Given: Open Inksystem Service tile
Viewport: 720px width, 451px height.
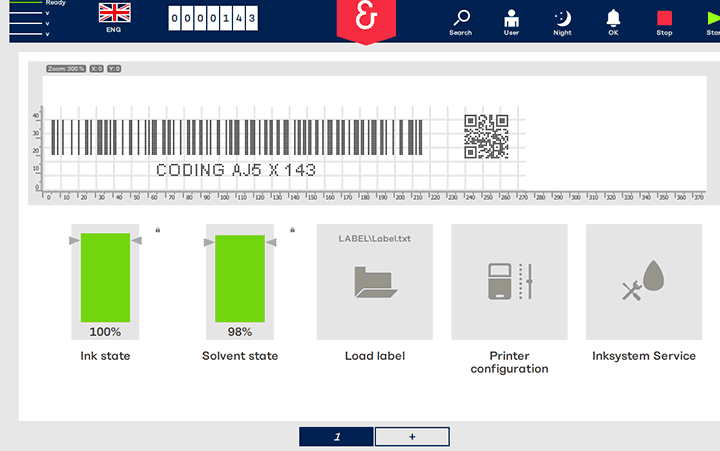Looking at the screenshot, I should point(643,282).
